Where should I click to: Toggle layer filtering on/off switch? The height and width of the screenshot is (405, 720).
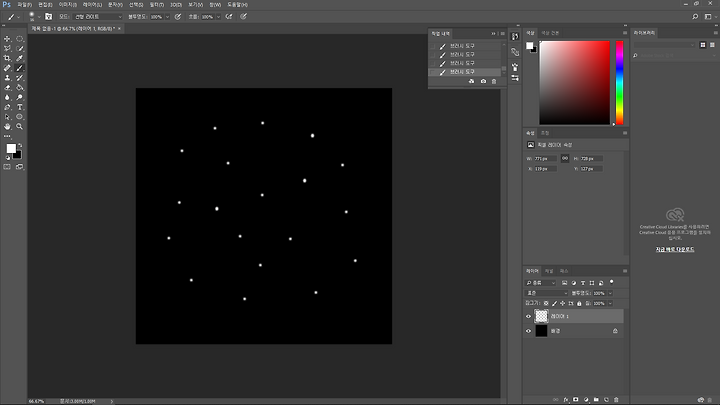[611, 282]
